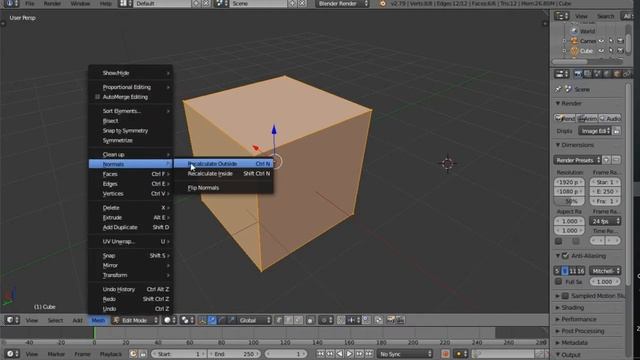Image resolution: width=640 pixels, height=360 pixels.
Task: Select the rotate manipulator icon
Action: (x=222, y=320)
